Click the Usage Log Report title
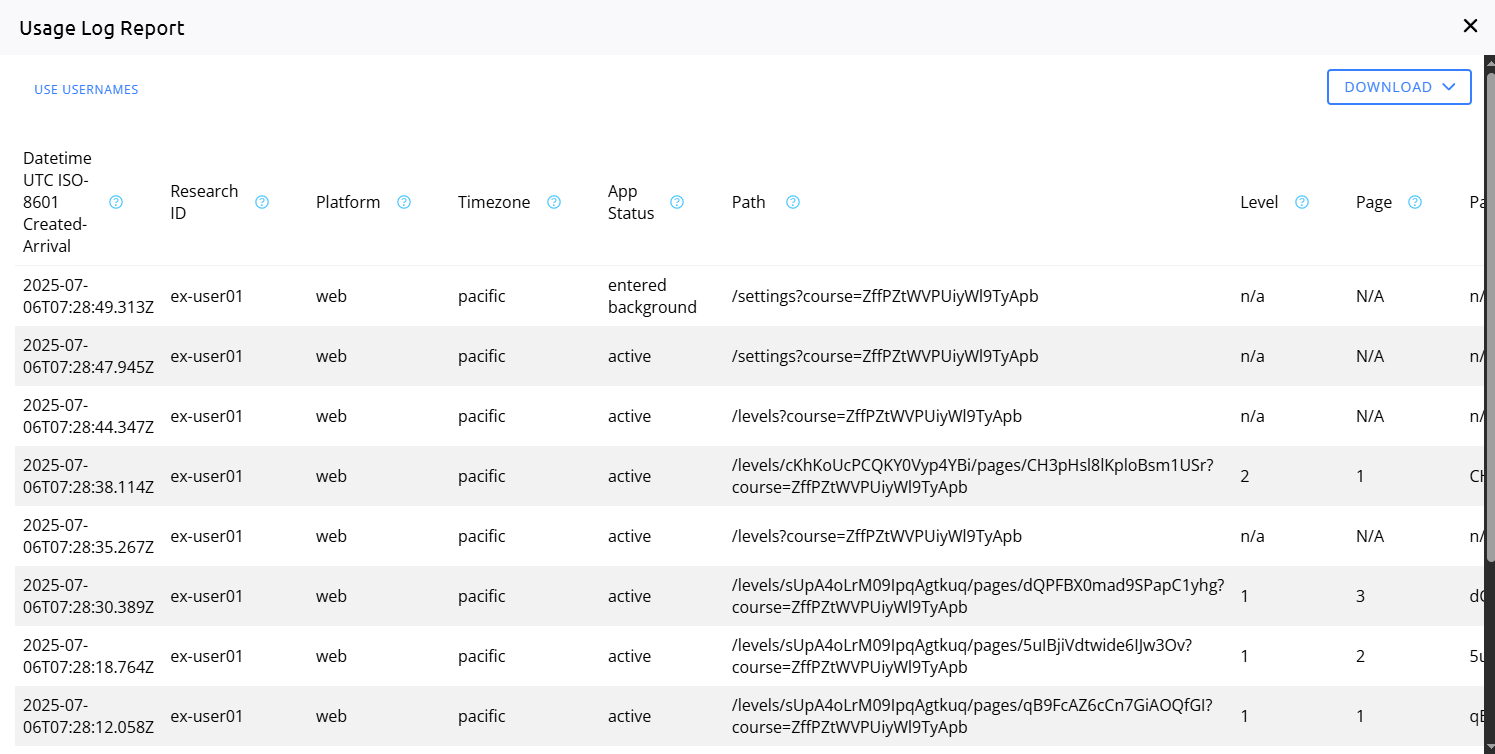This screenshot has height=754, width=1495. coord(102,28)
